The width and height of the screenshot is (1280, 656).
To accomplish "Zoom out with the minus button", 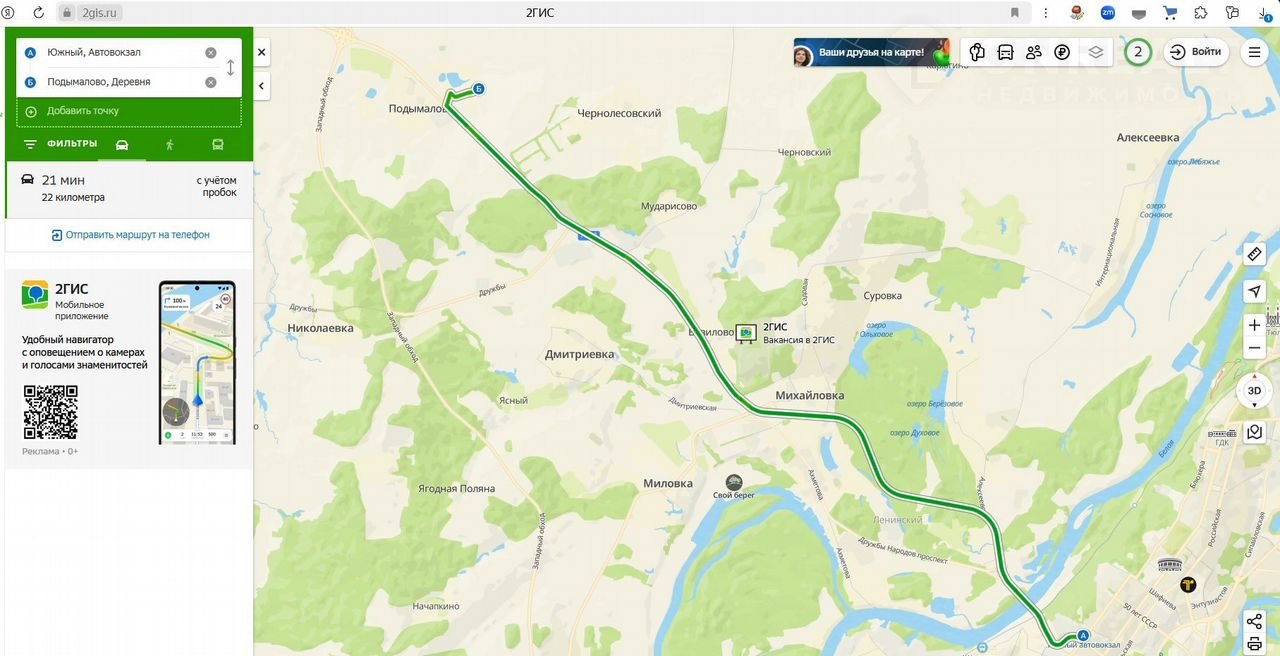I will click(x=1255, y=348).
